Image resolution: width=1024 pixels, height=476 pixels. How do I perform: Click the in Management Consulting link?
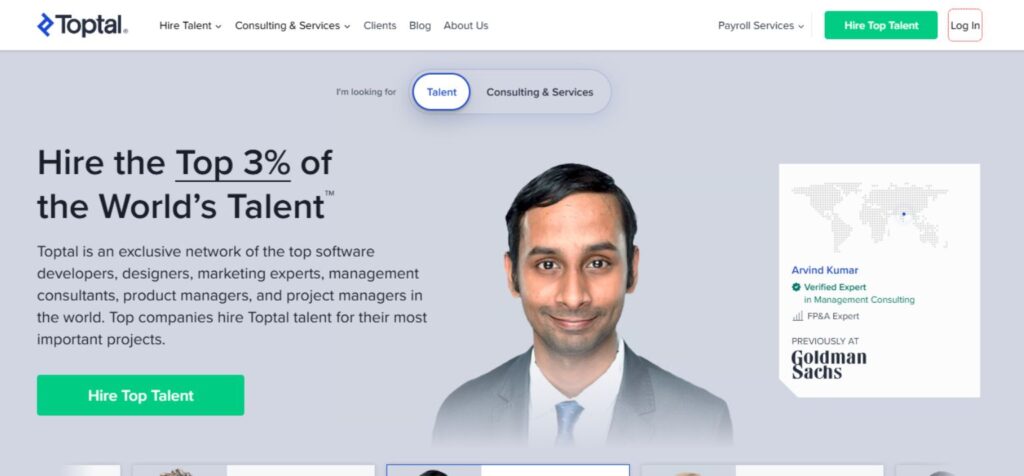tap(859, 300)
